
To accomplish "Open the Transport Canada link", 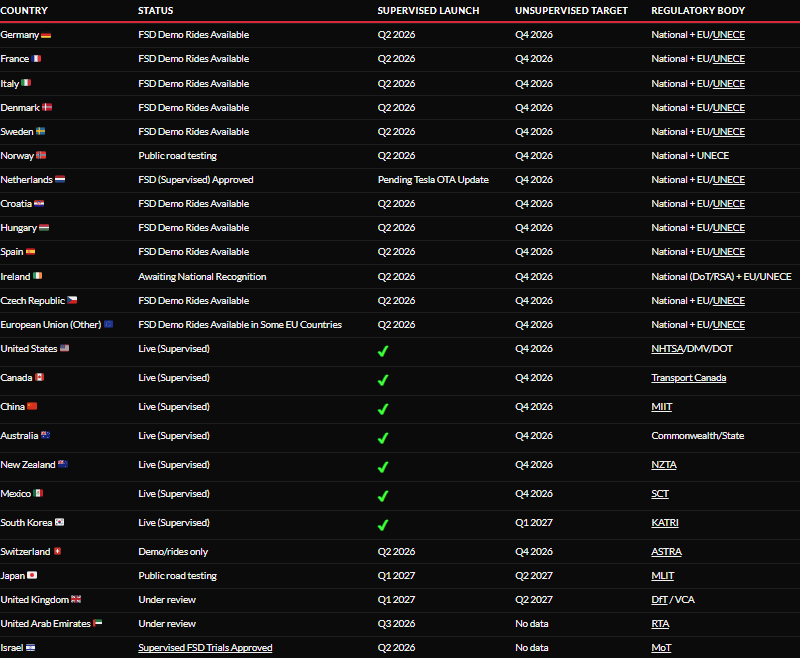I will coord(689,377).
